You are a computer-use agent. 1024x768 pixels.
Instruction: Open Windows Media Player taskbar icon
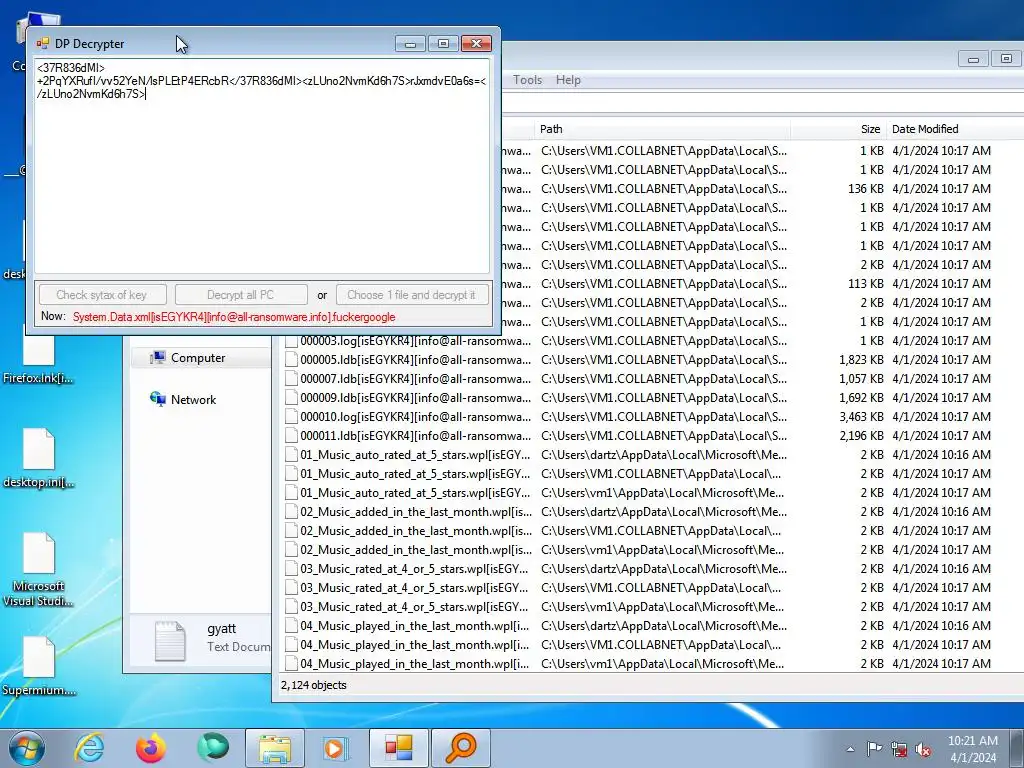(x=336, y=748)
